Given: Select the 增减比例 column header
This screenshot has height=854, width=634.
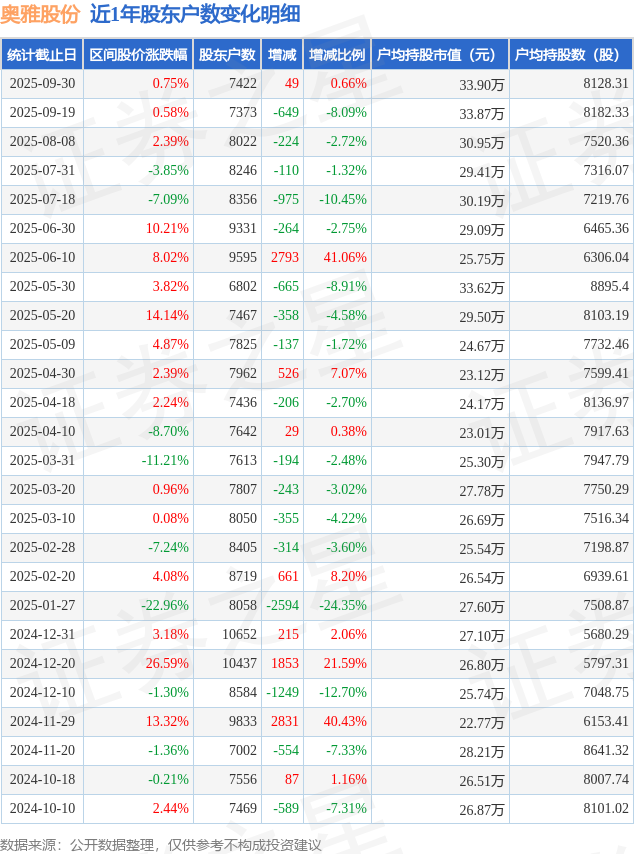Looking at the screenshot, I should click(337, 56).
